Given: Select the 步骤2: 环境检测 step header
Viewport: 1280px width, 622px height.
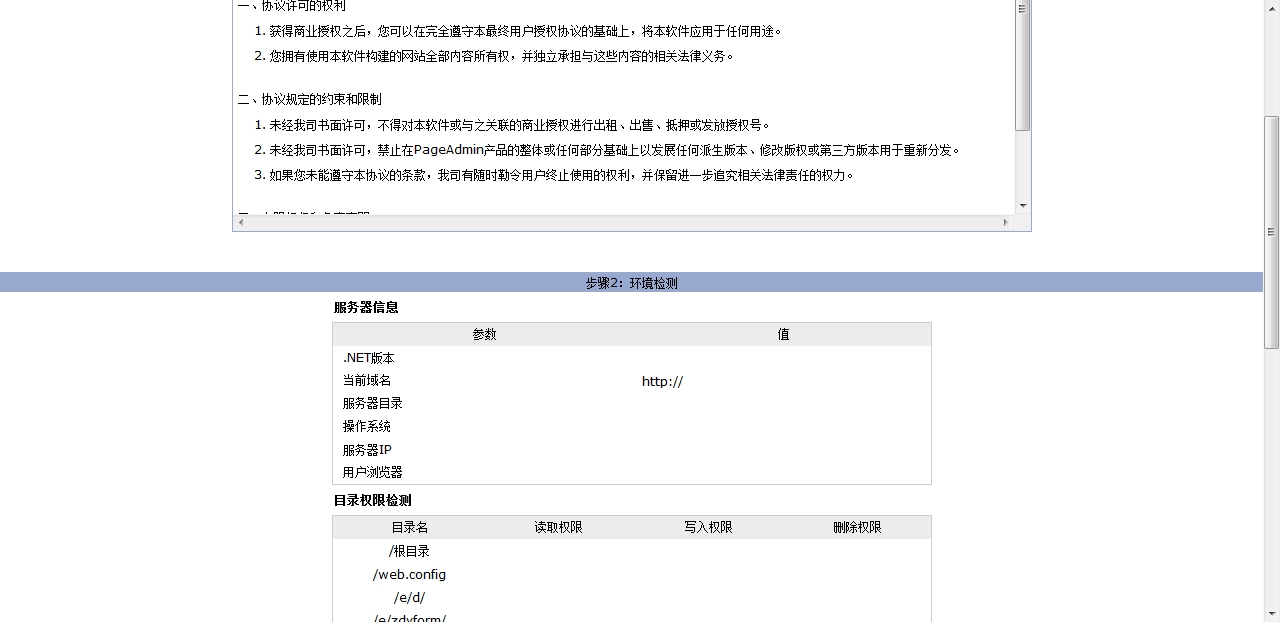Looking at the screenshot, I should click(631, 283).
